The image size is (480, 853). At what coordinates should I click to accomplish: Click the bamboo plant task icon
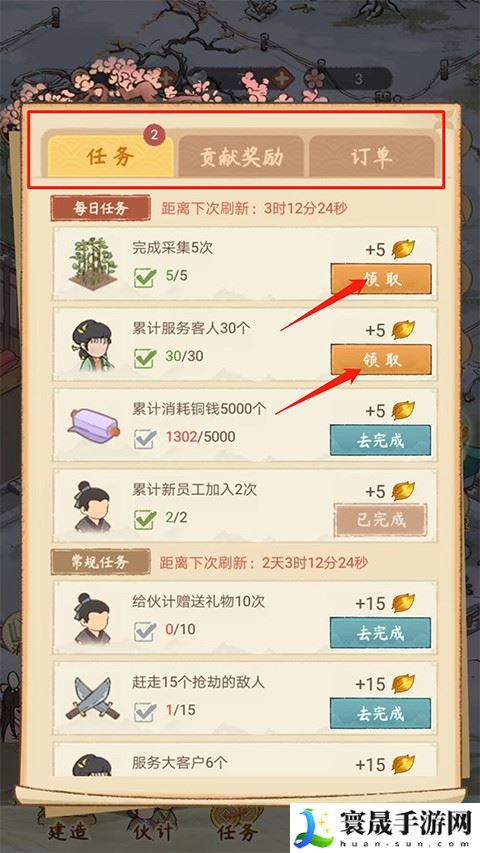click(x=93, y=264)
